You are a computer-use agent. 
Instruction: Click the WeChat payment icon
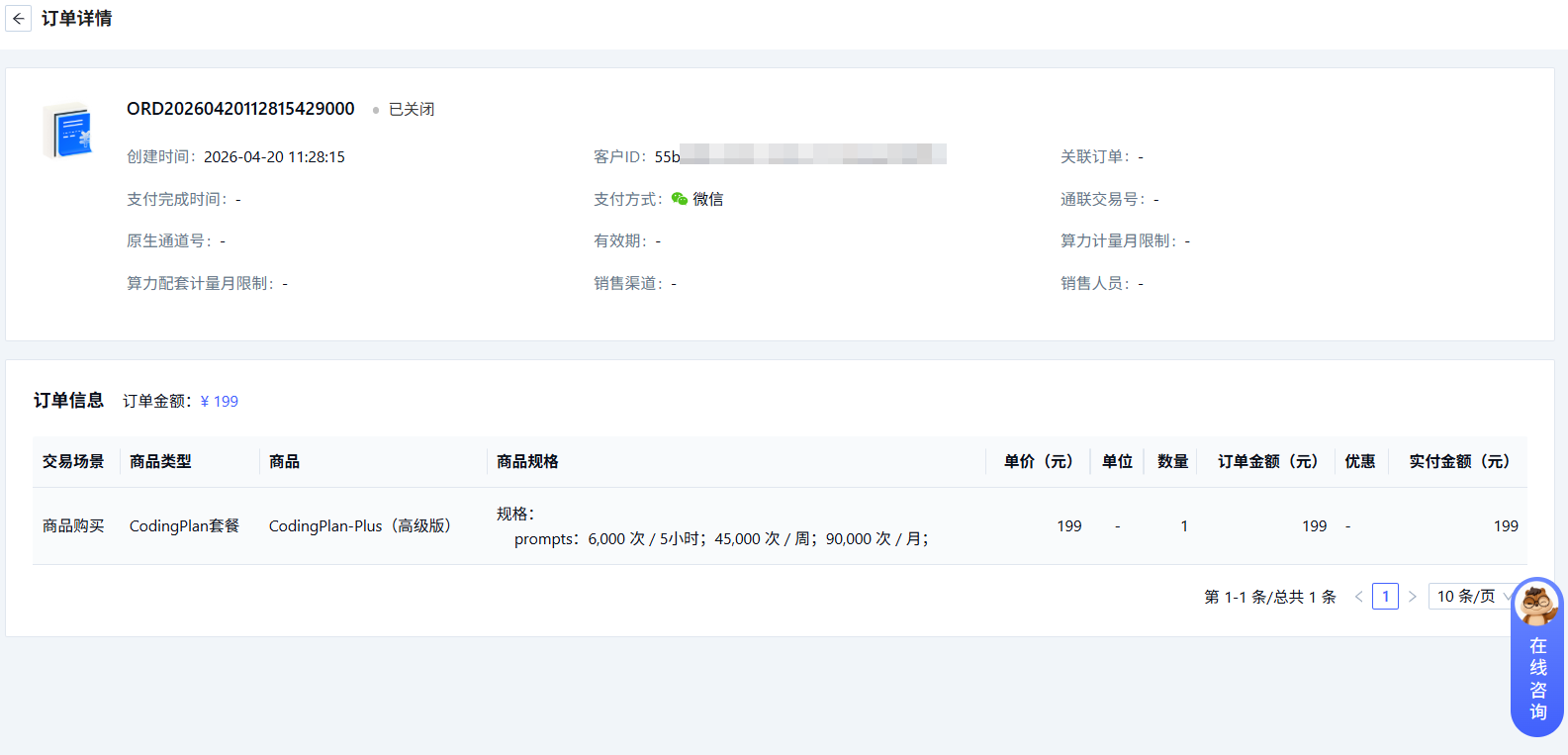[679, 199]
